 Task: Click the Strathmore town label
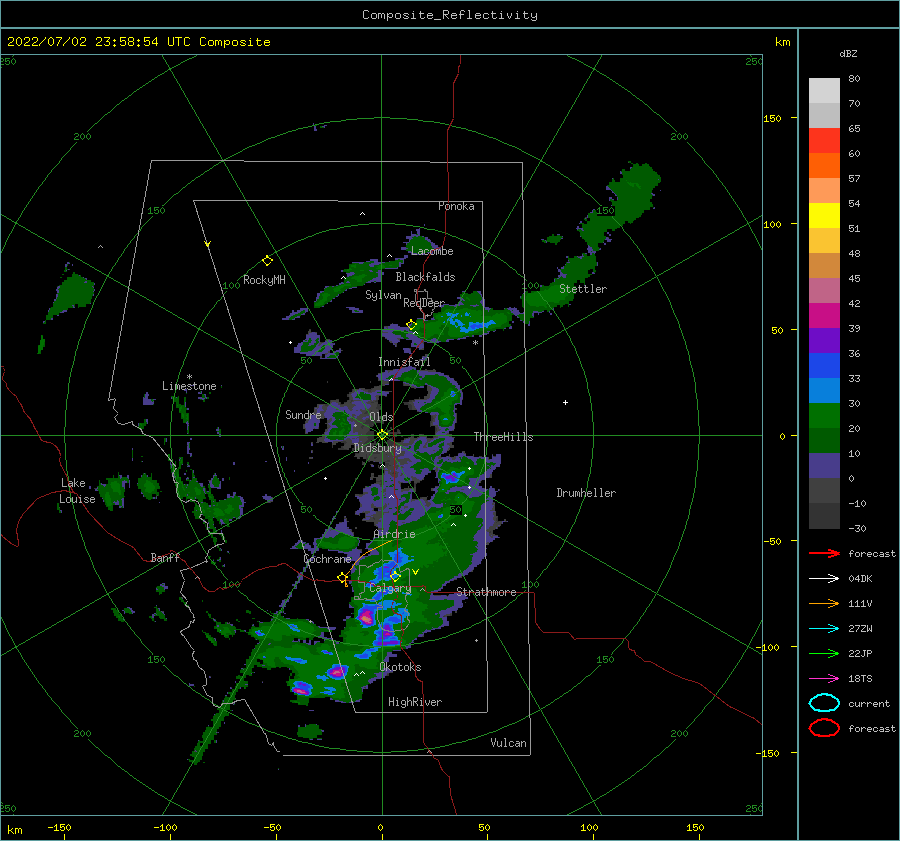coord(486,592)
